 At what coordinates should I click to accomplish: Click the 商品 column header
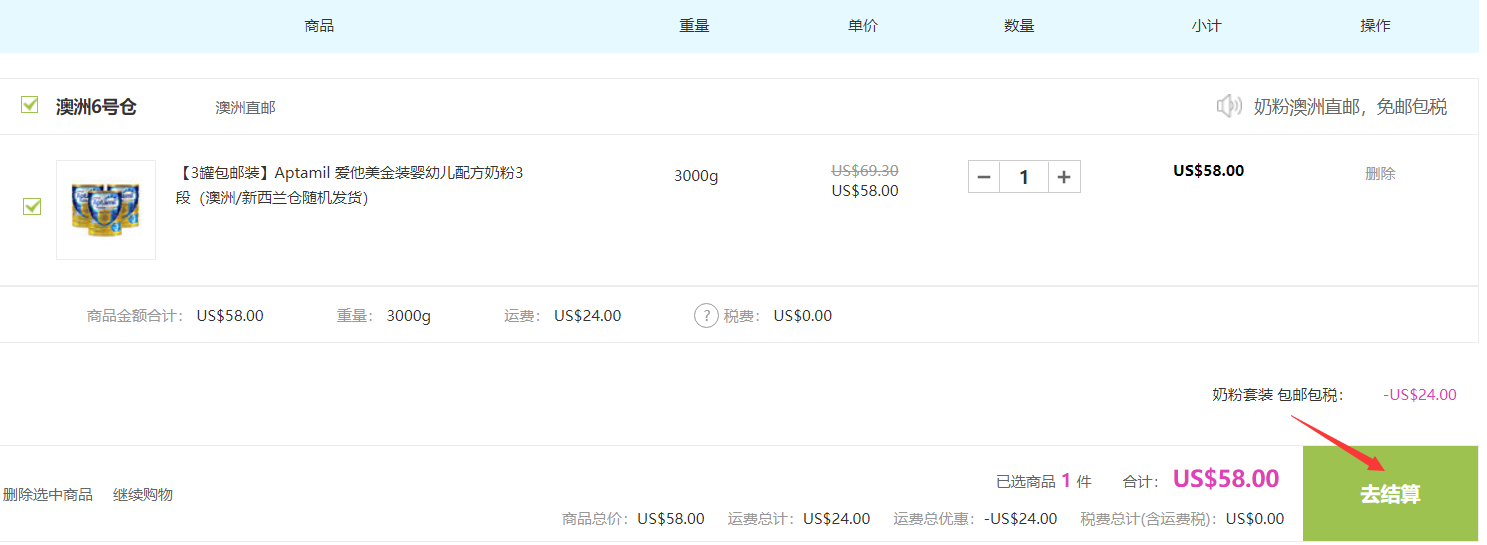point(319,26)
